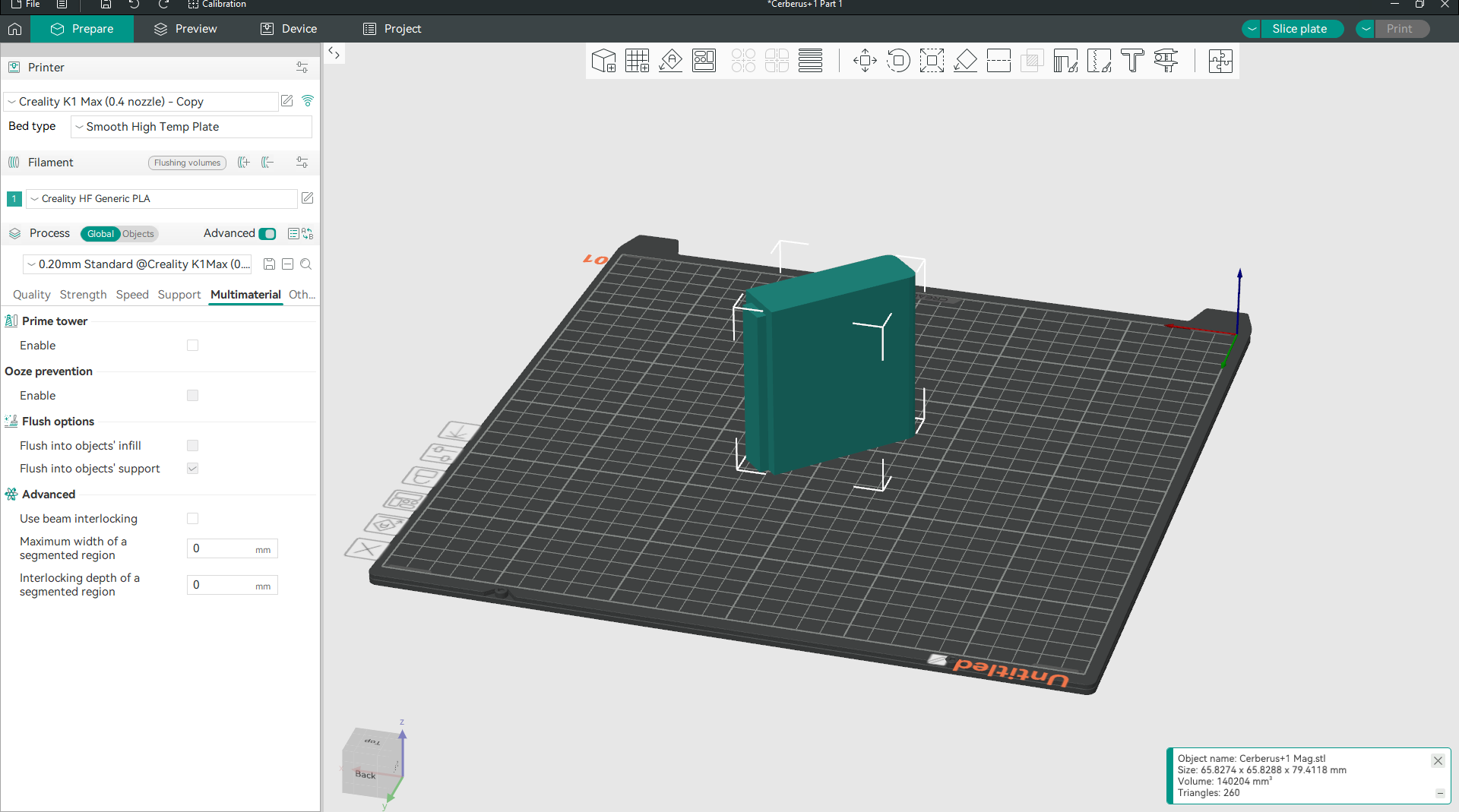The width and height of the screenshot is (1459, 812).
Task: Select the Rotate tool
Action: (898, 61)
